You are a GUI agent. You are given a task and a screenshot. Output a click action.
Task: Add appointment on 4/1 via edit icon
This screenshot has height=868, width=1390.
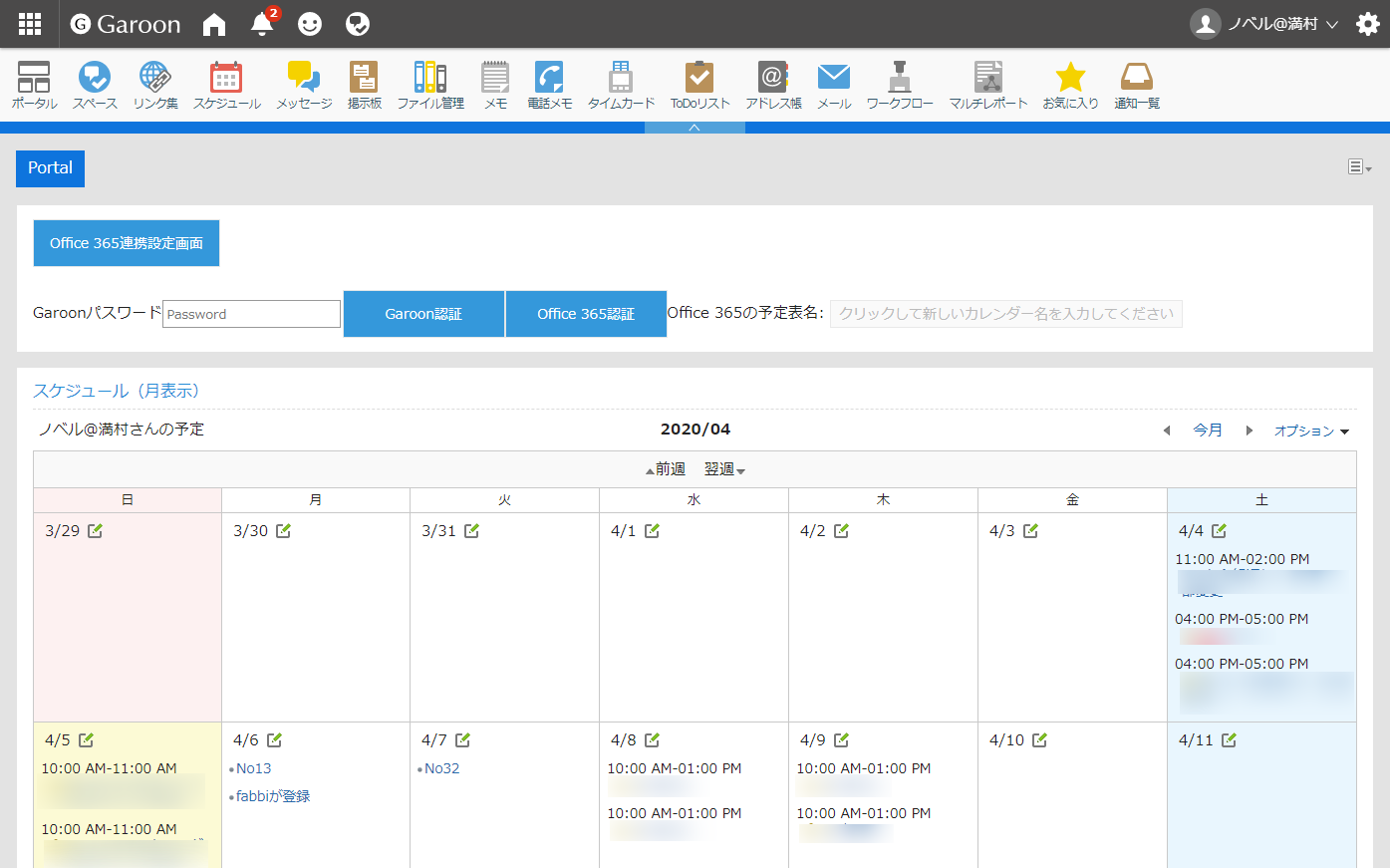pos(652,531)
